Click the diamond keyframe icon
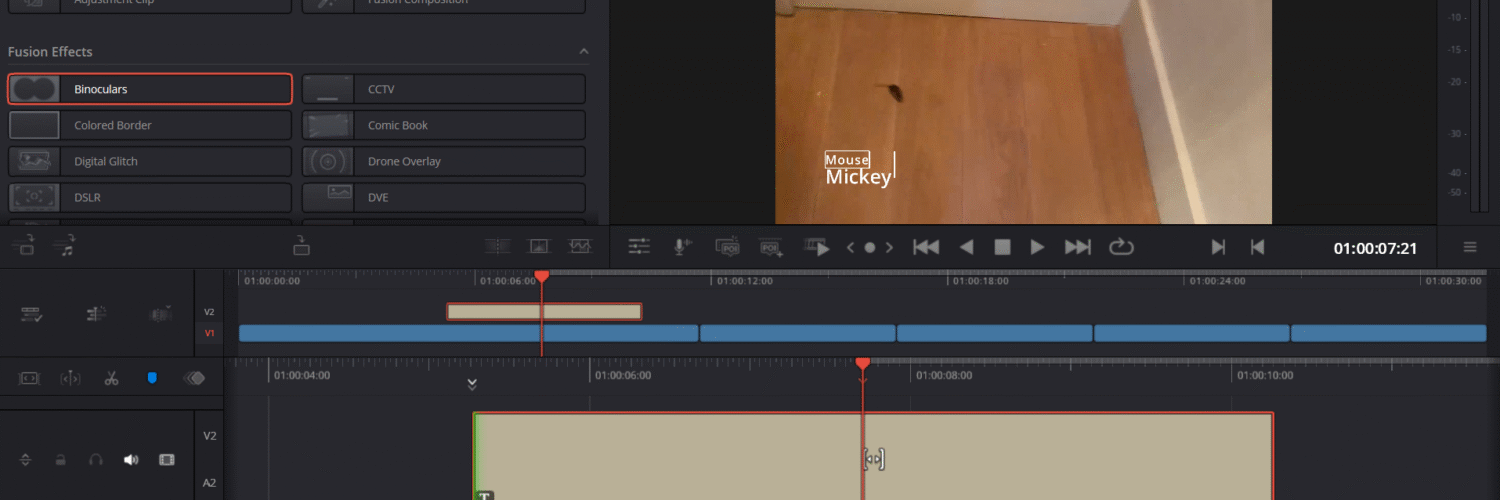The width and height of the screenshot is (1500, 500). (194, 378)
